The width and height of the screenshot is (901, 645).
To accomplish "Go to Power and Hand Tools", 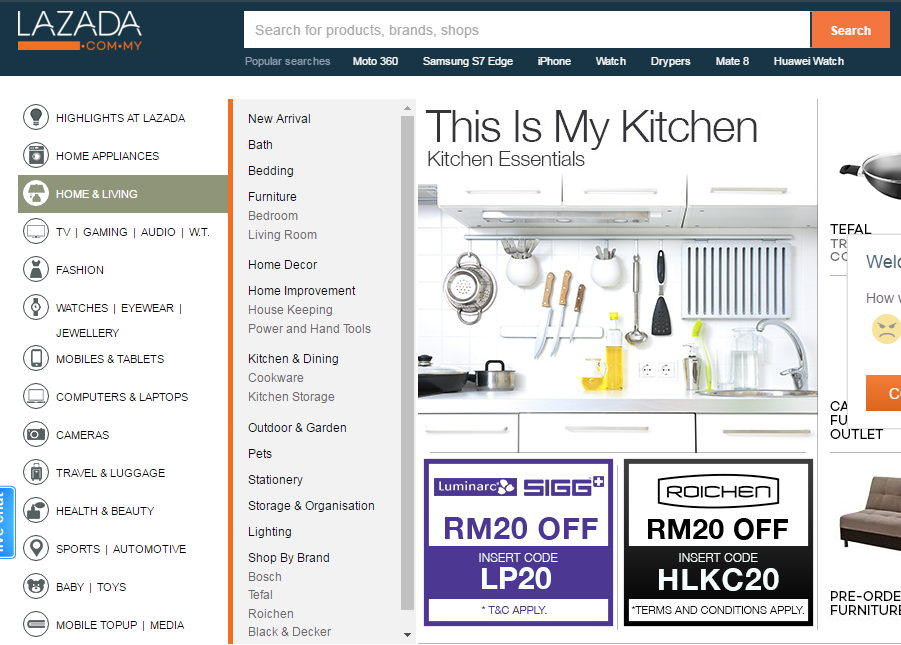I will pyautogui.click(x=309, y=328).
